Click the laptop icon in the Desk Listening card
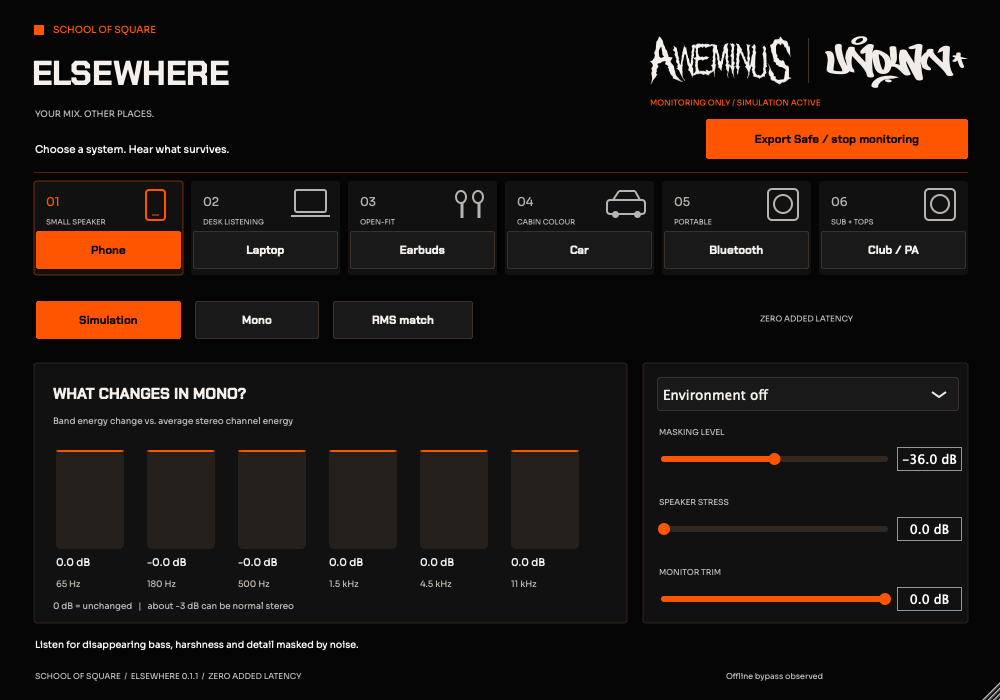Image resolution: width=1000 pixels, height=700 pixels. [311, 203]
